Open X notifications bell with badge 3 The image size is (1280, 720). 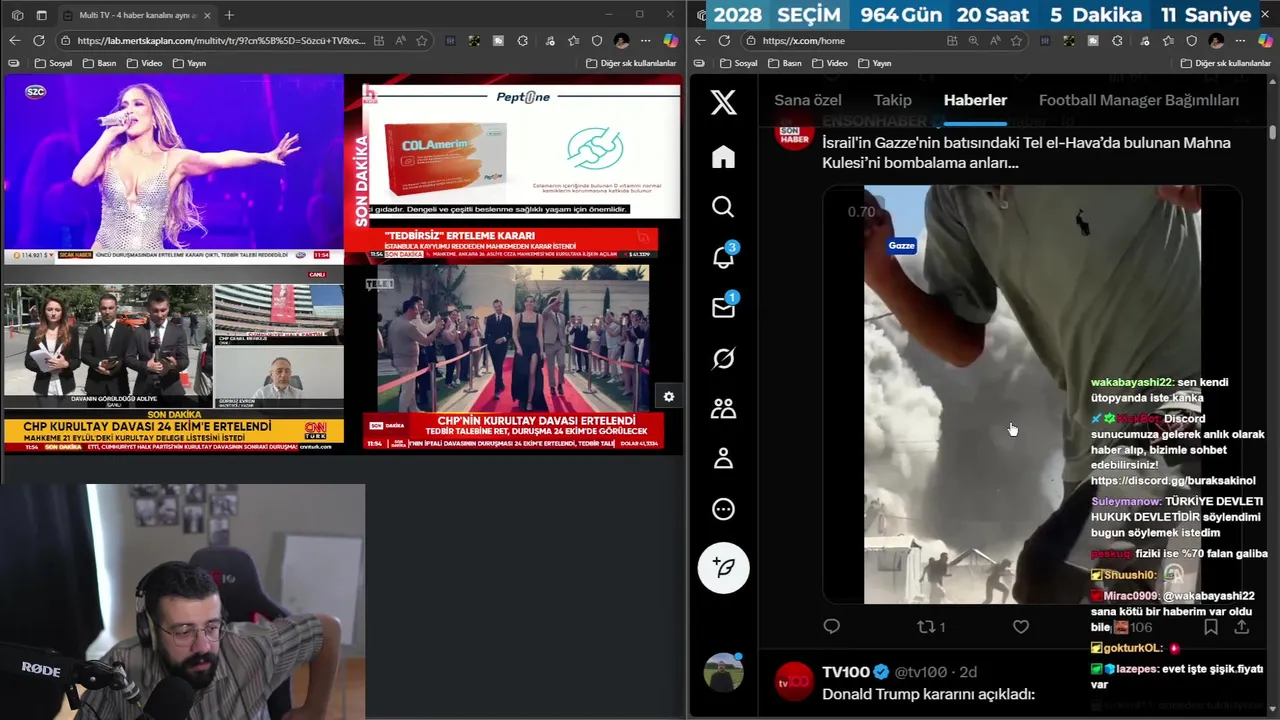coord(723,257)
